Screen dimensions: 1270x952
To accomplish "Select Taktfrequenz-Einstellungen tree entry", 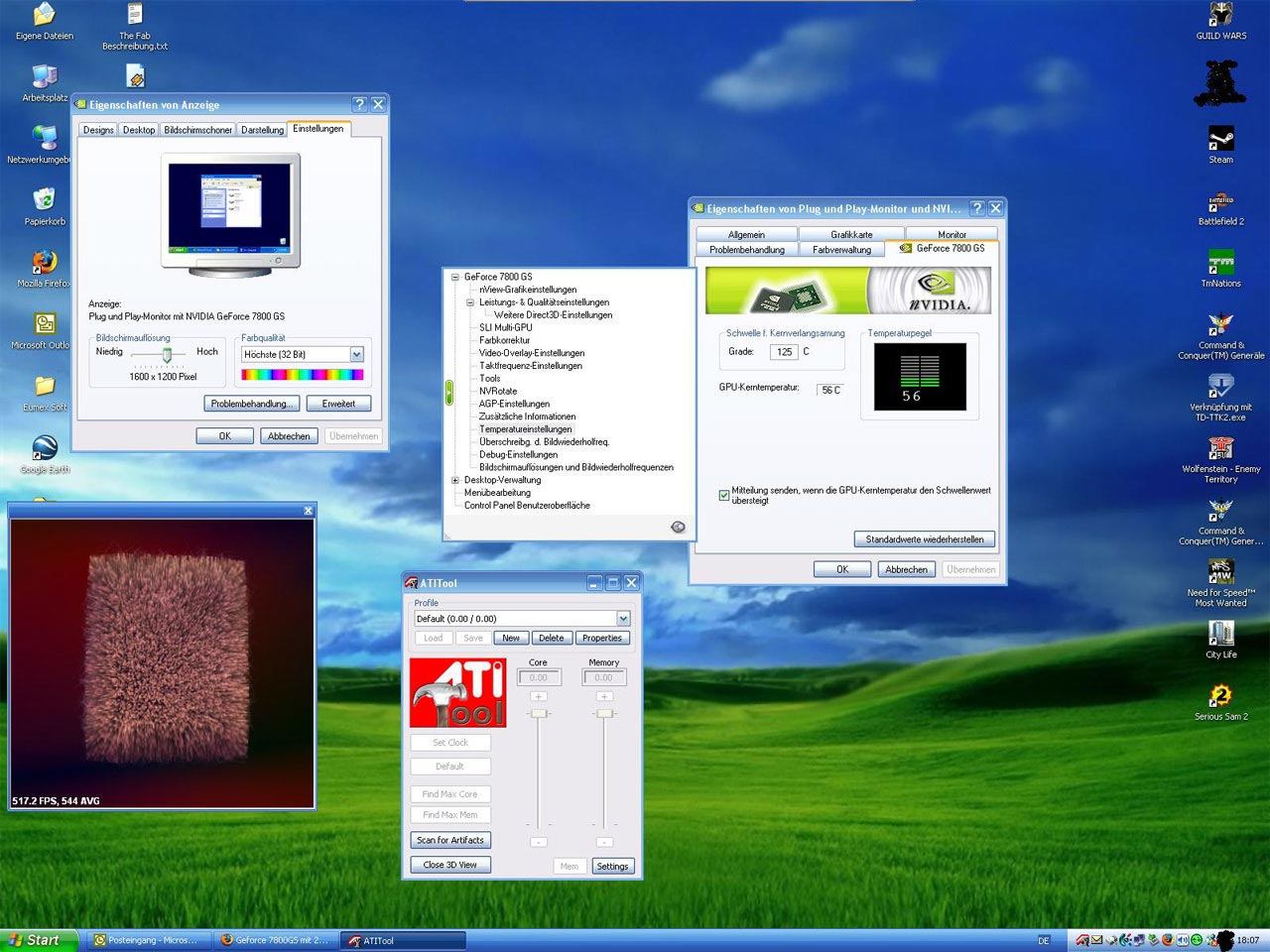I will click(x=531, y=366).
